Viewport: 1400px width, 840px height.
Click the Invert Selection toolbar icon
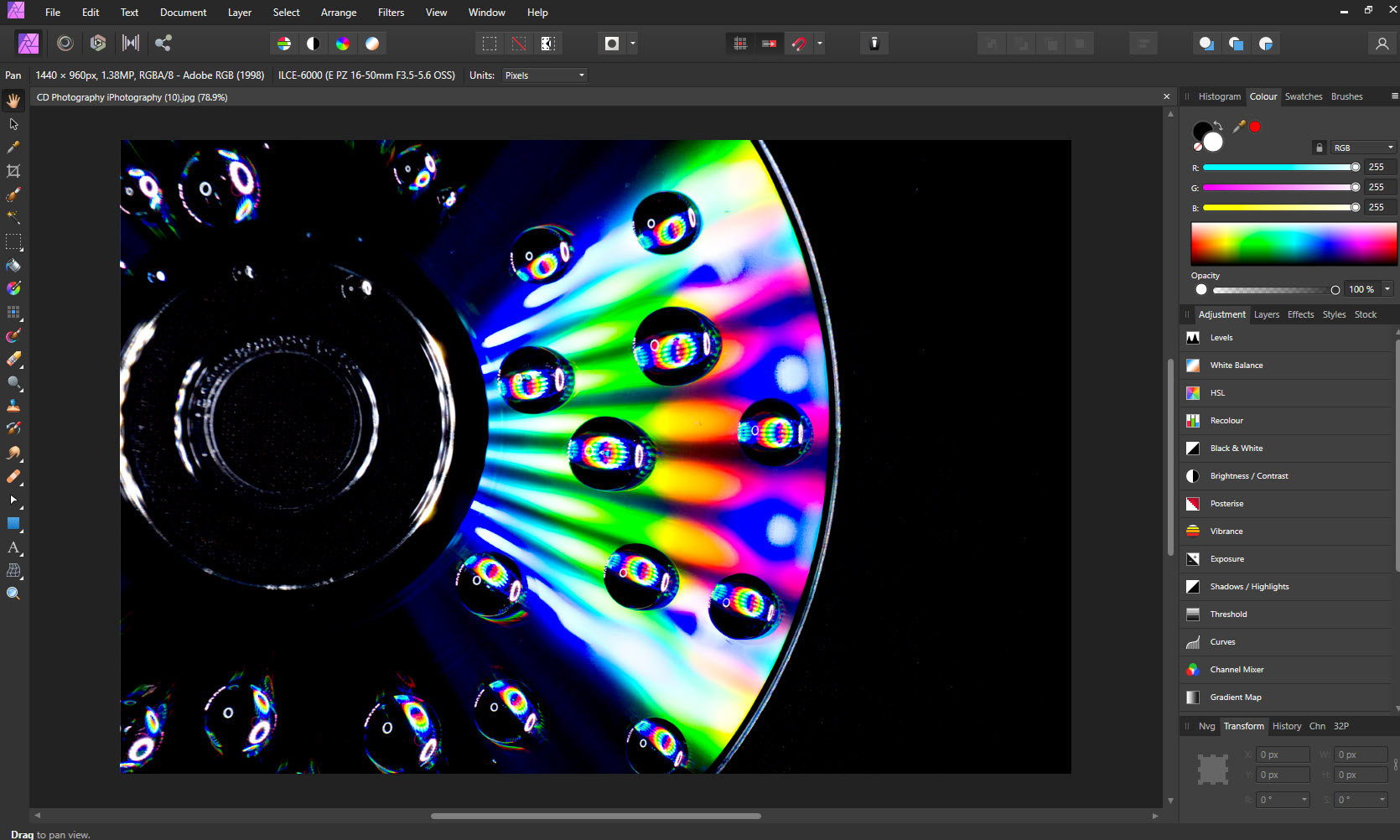(548, 44)
